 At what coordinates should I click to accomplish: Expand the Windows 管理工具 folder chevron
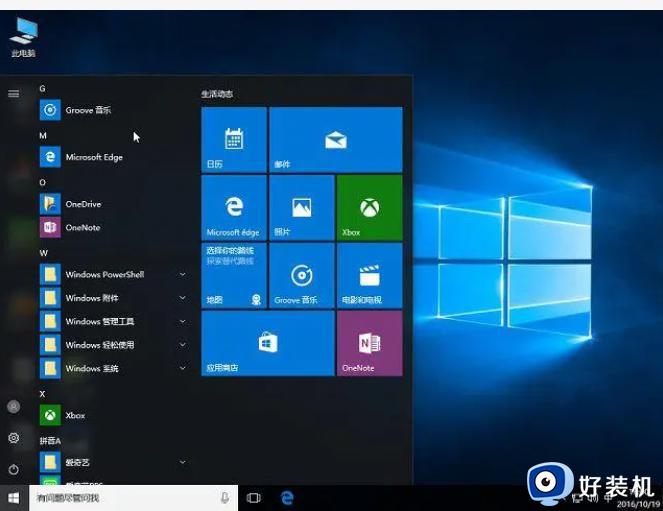click(x=183, y=321)
